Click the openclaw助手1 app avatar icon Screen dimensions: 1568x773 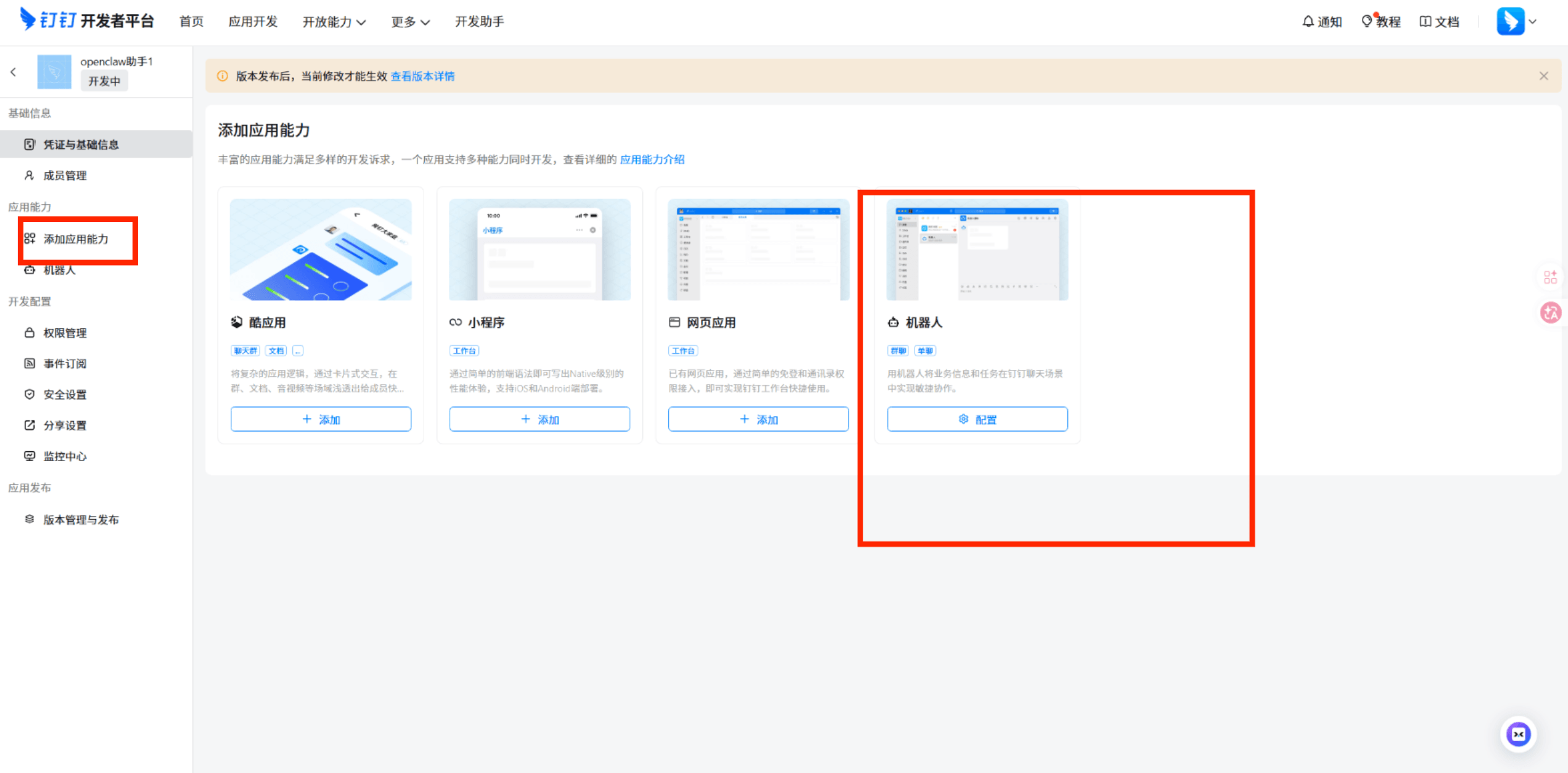[54, 72]
